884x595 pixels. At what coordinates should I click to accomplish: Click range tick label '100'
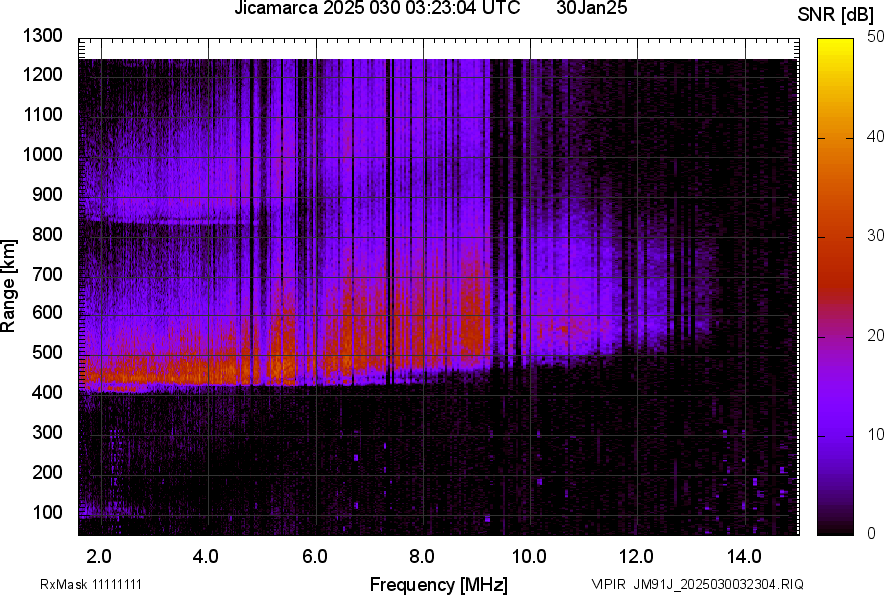(47, 512)
